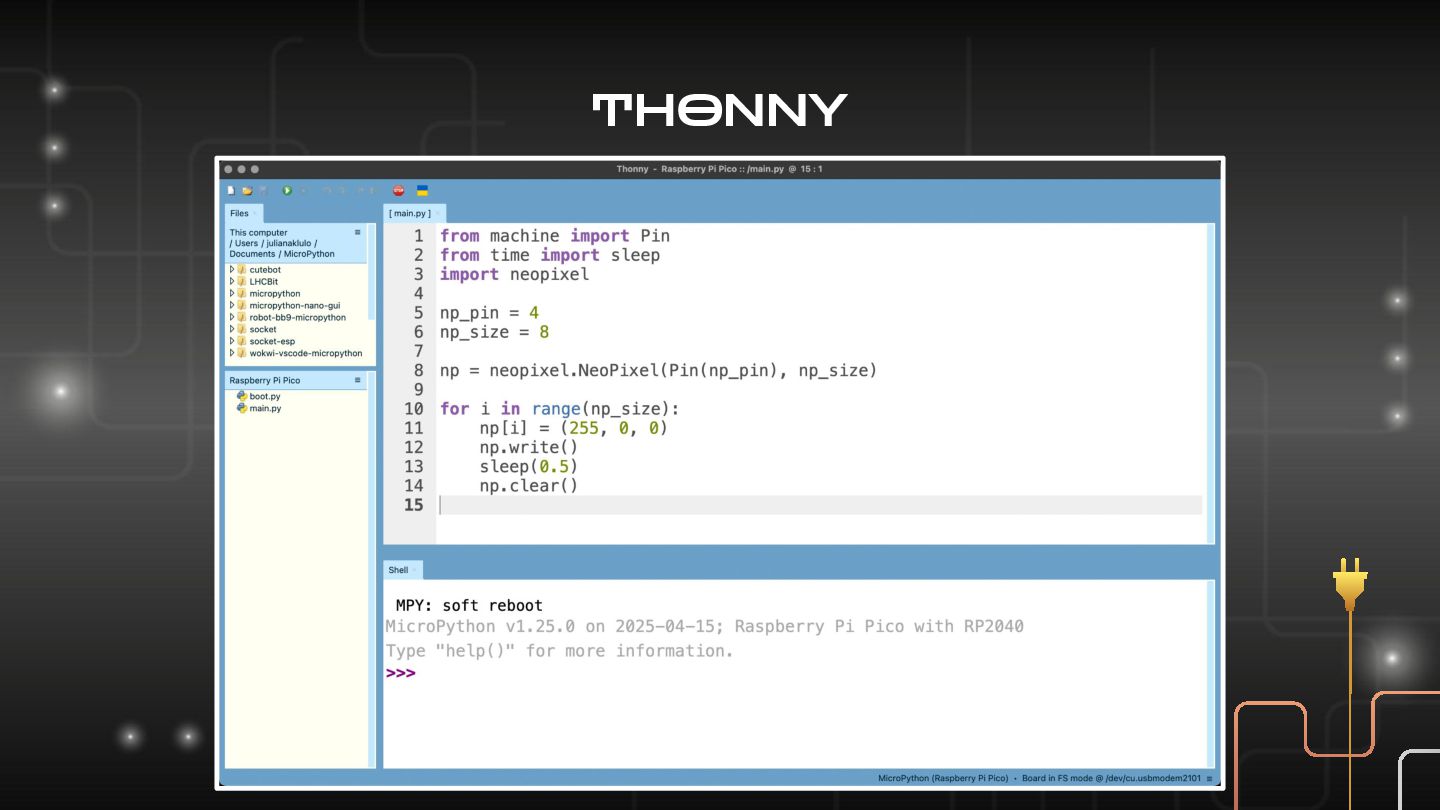Click the MicroPython v1.25.0 version line
Image resolution: width=1440 pixels, height=810 pixels.
pos(704,627)
